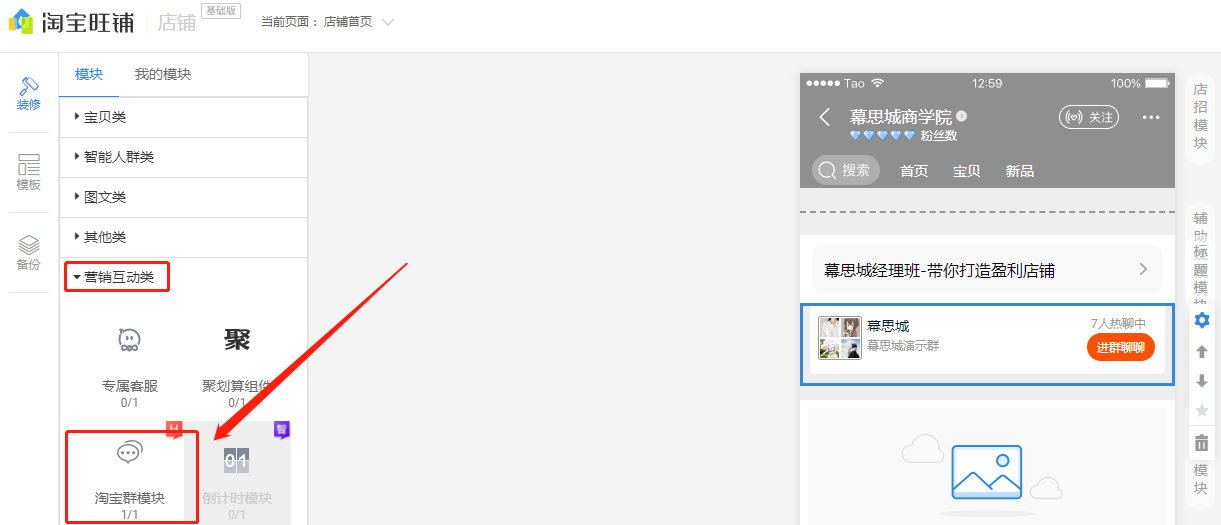Image resolution: width=1221 pixels, height=525 pixels.
Task: Open the 模板 template sidebar icon
Action: tap(29, 172)
